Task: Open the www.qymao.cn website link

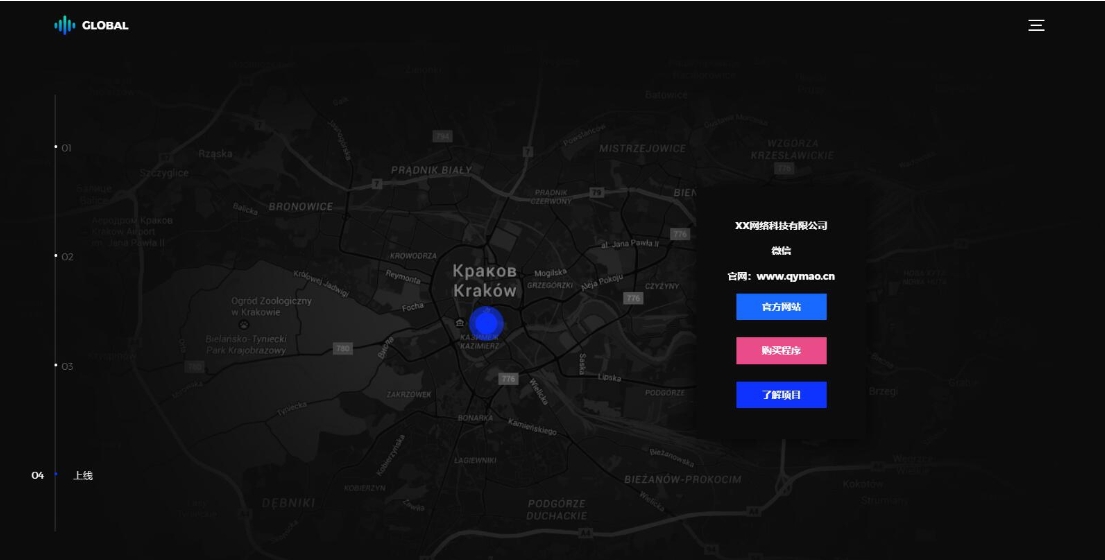Action: coord(795,276)
